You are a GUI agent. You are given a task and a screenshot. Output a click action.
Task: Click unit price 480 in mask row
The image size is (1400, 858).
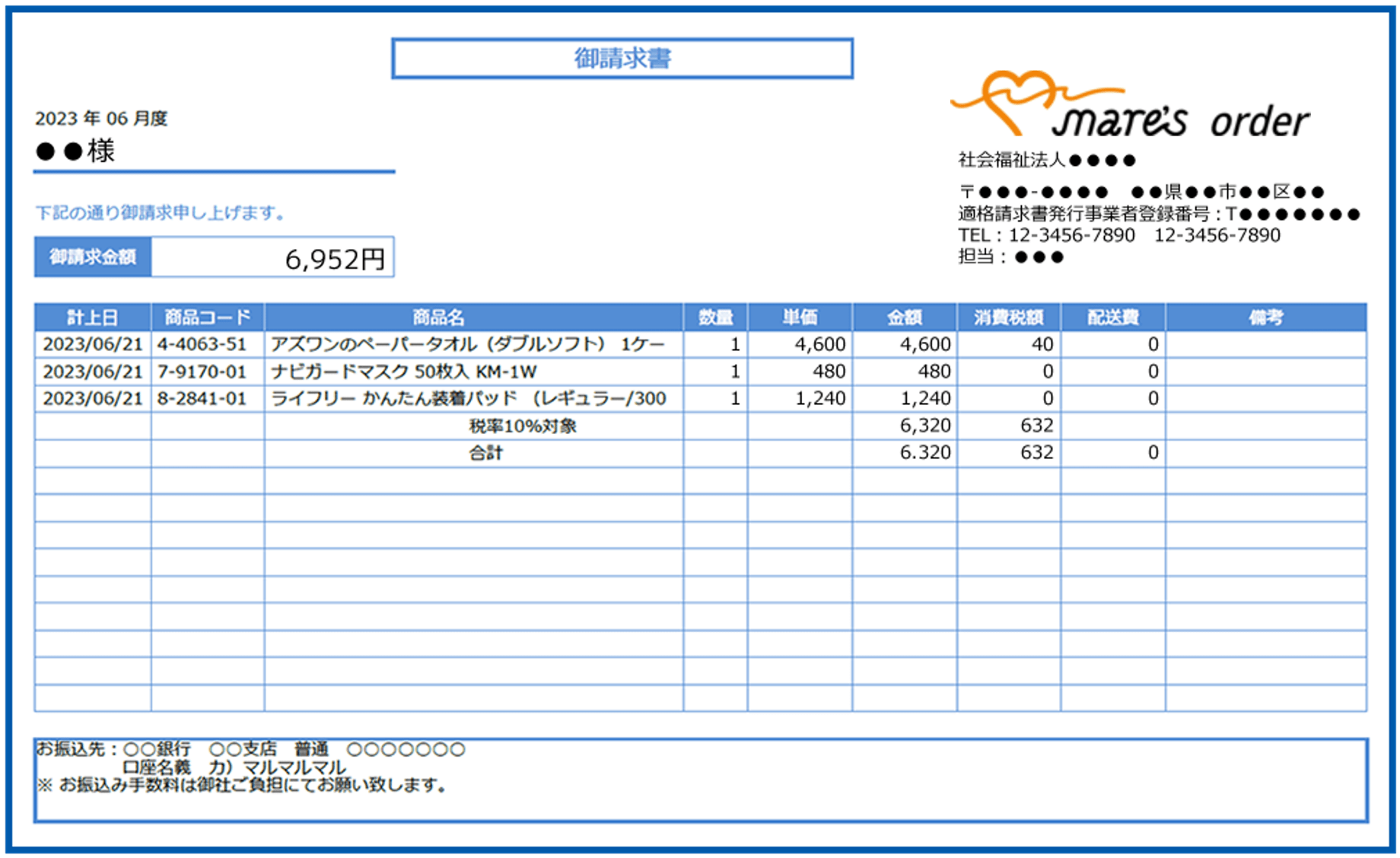pyautogui.click(x=829, y=372)
